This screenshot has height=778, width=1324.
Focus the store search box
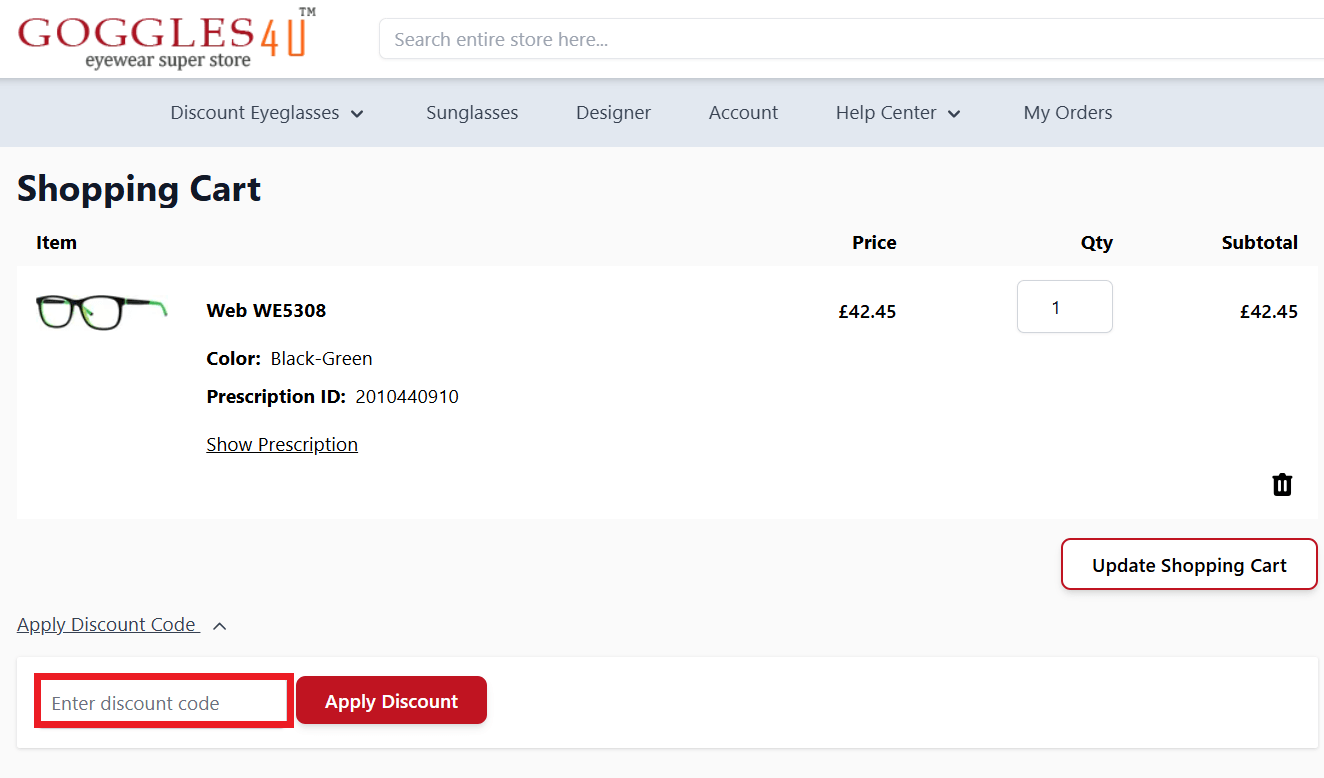click(851, 40)
